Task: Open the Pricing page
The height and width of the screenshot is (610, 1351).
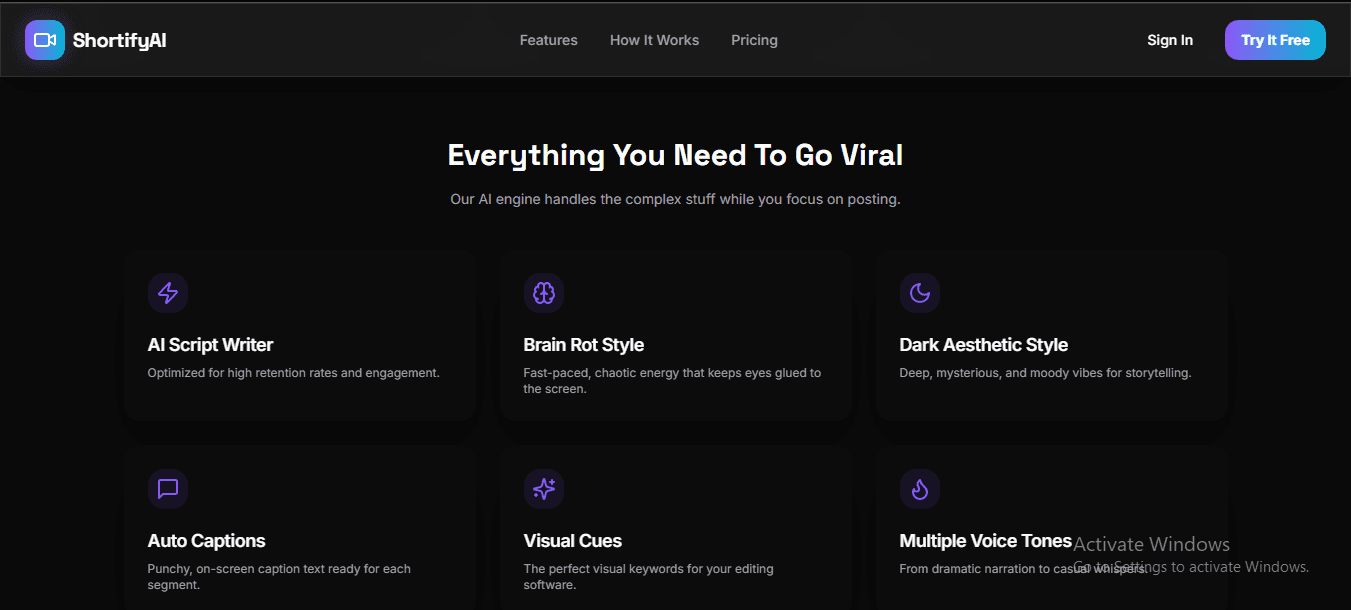Action: [754, 40]
